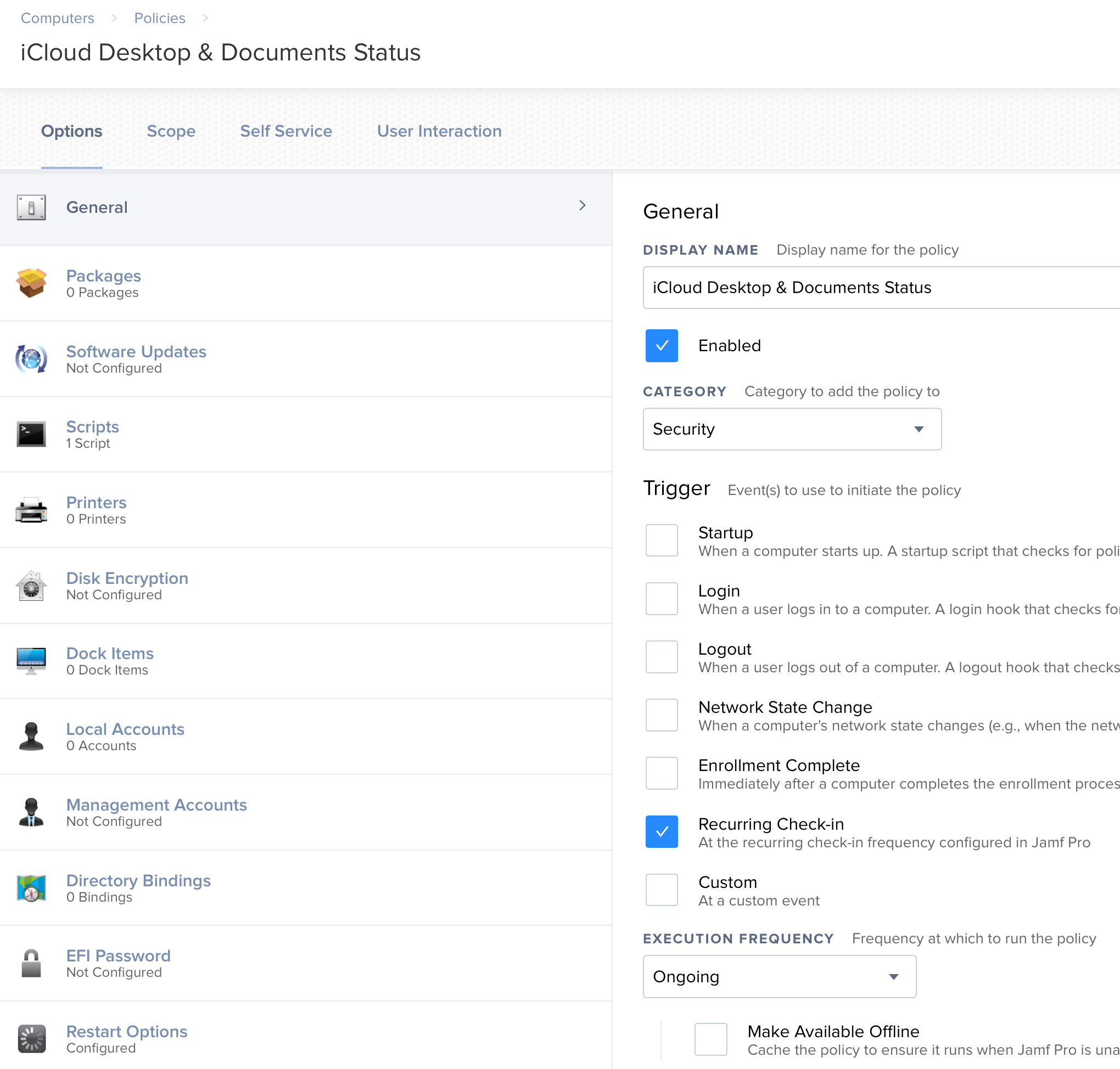Open the Dock Items payload section
This screenshot has width=1120, height=1069.
point(306,661)
